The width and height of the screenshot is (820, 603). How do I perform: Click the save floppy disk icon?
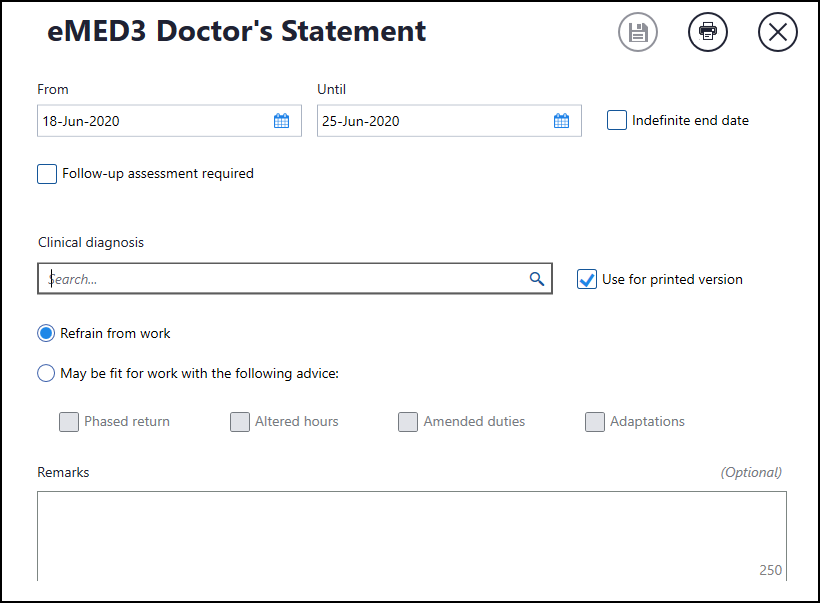[637, 32]
